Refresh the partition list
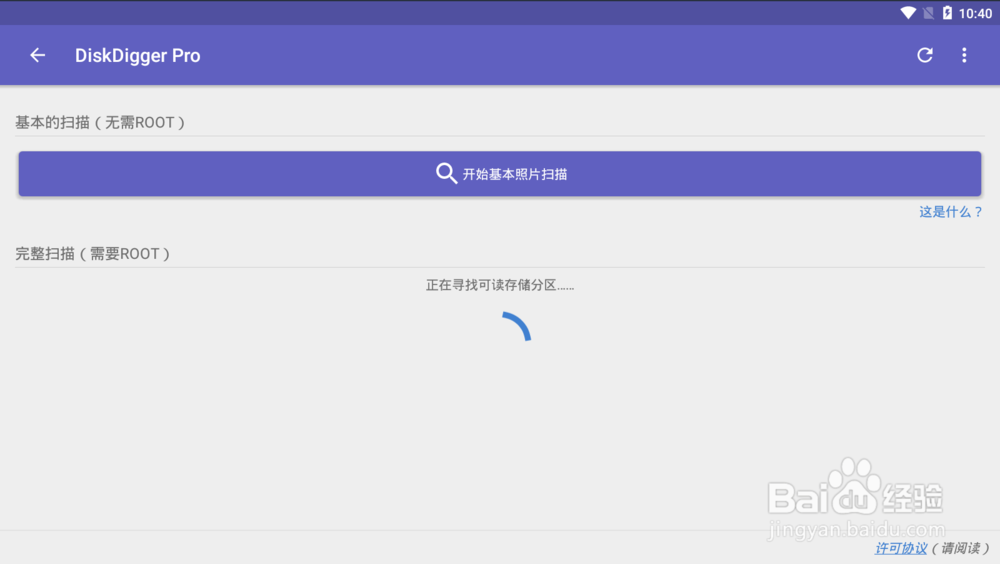Screen dimensions: 1000x564 (x=925, y=56)
